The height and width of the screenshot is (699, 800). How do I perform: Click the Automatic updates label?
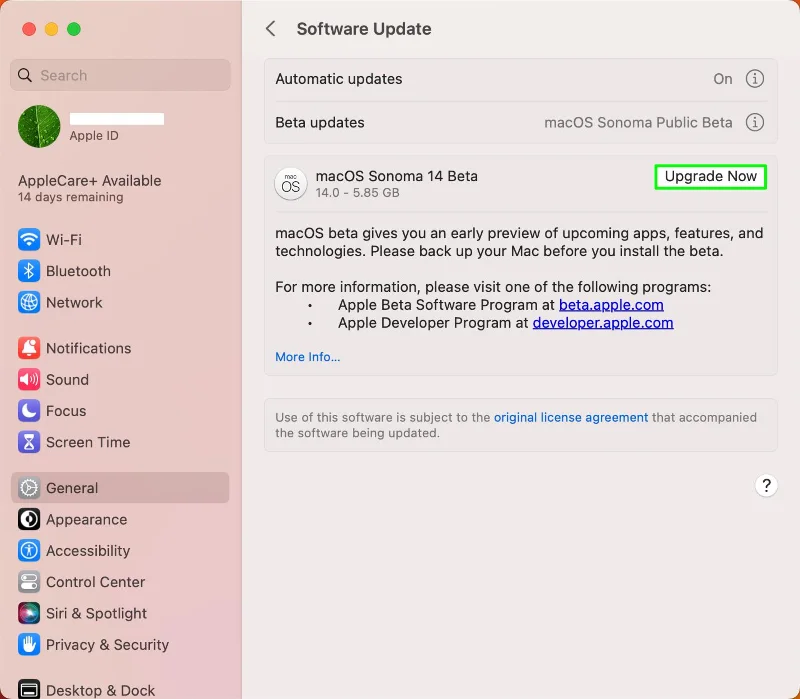339,79
